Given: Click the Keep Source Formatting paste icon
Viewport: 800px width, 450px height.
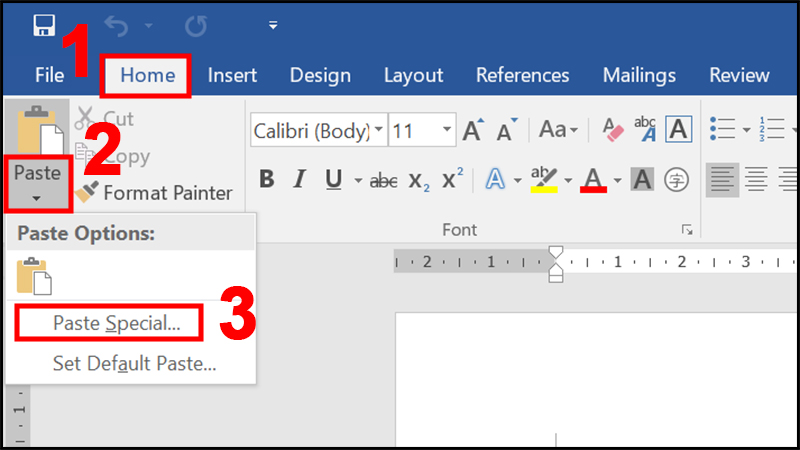Looking at the screenshot, I should click(x=33, y=276).
